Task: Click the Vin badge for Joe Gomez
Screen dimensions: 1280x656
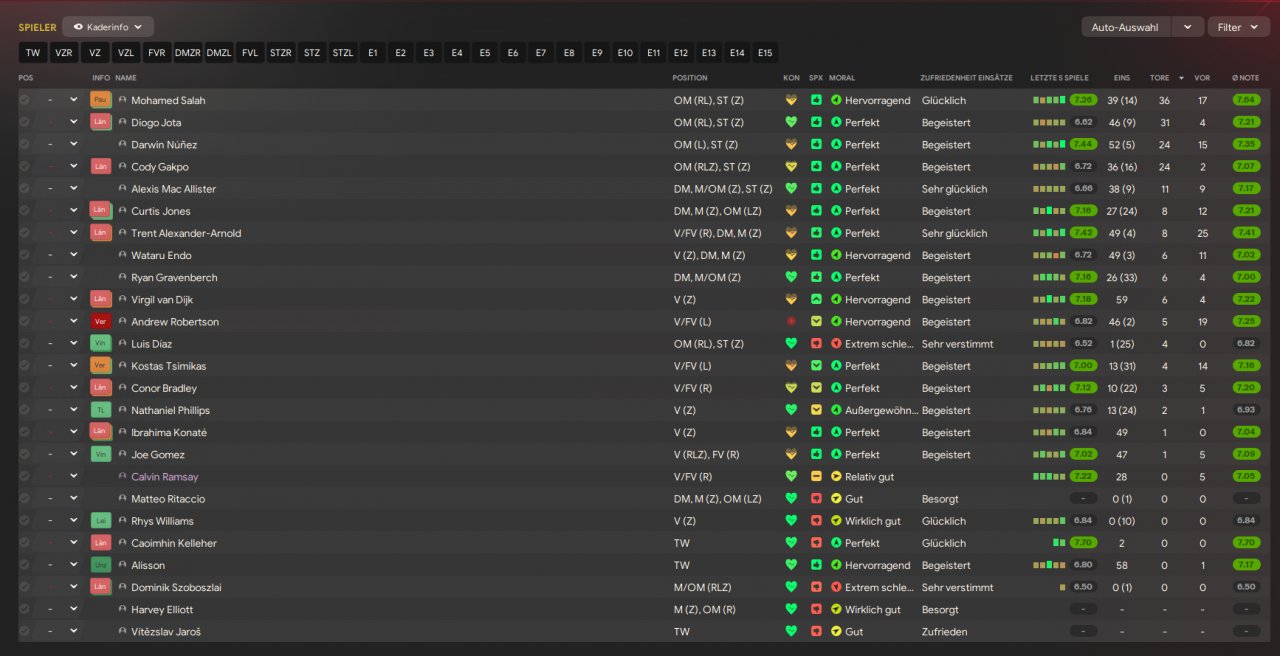Action: coord(100,455)
